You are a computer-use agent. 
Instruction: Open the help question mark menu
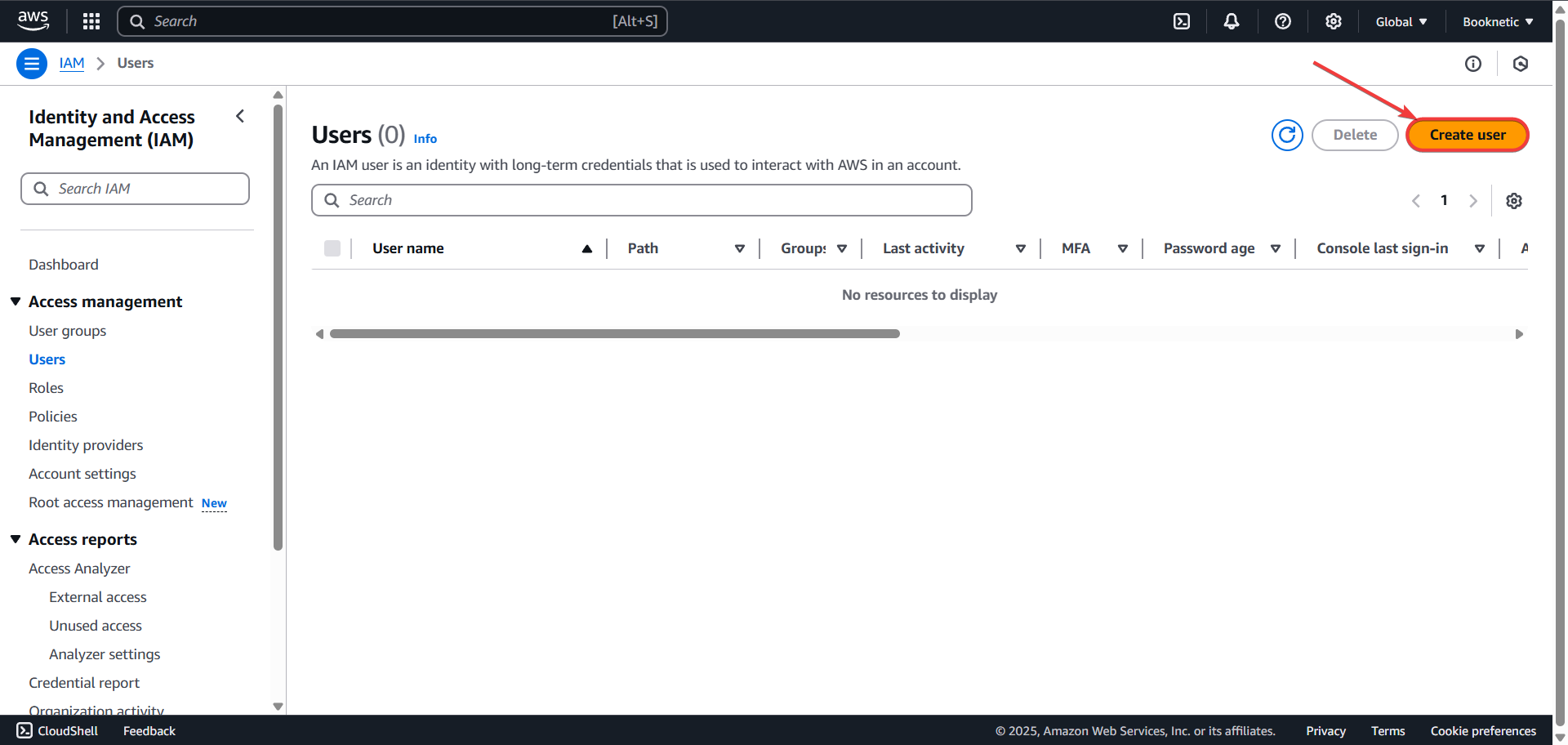(x=1283, y=21)
